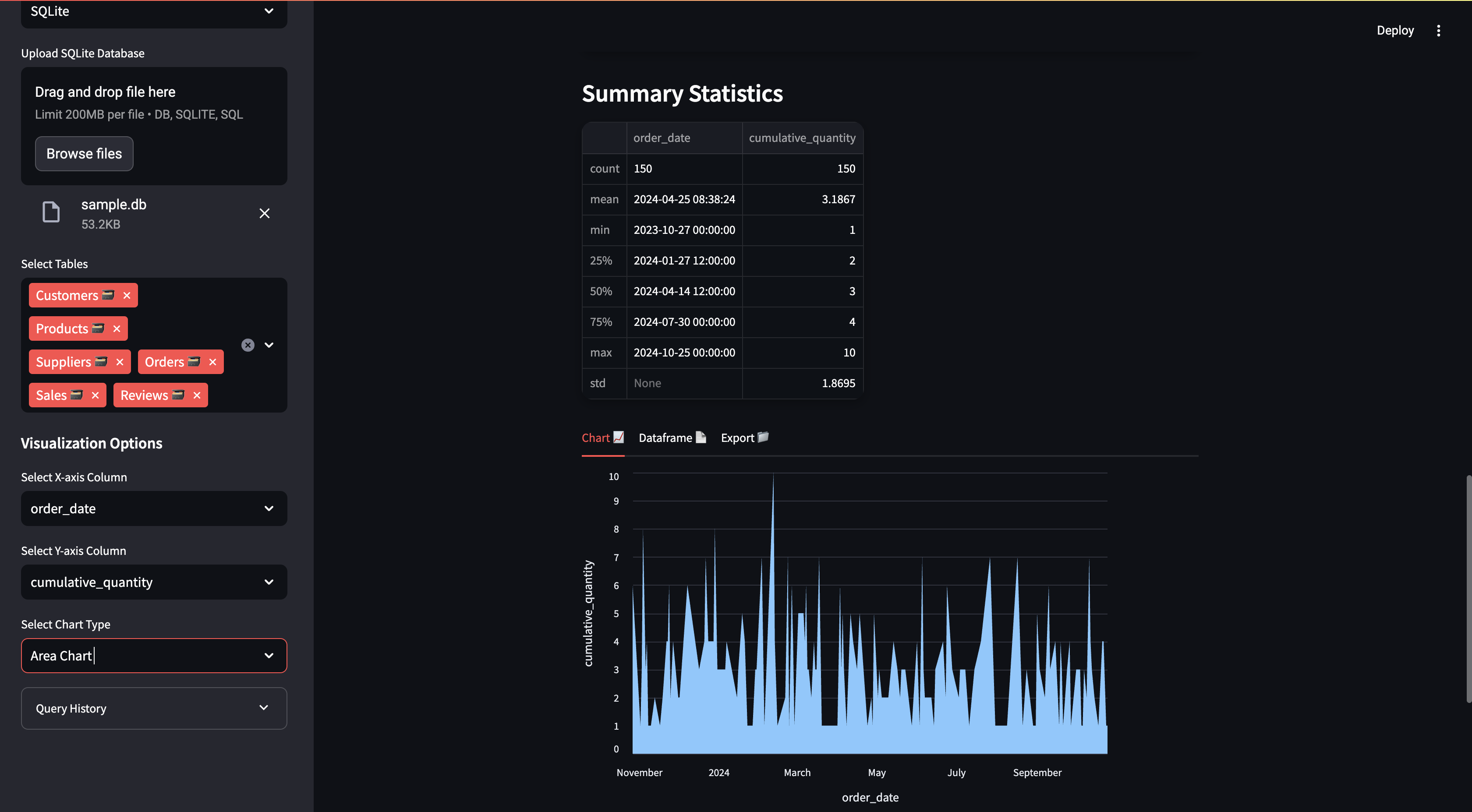Open the three-dot main menu
1472x812 pixels.
pyautogui.click(x=1438, y=30)
